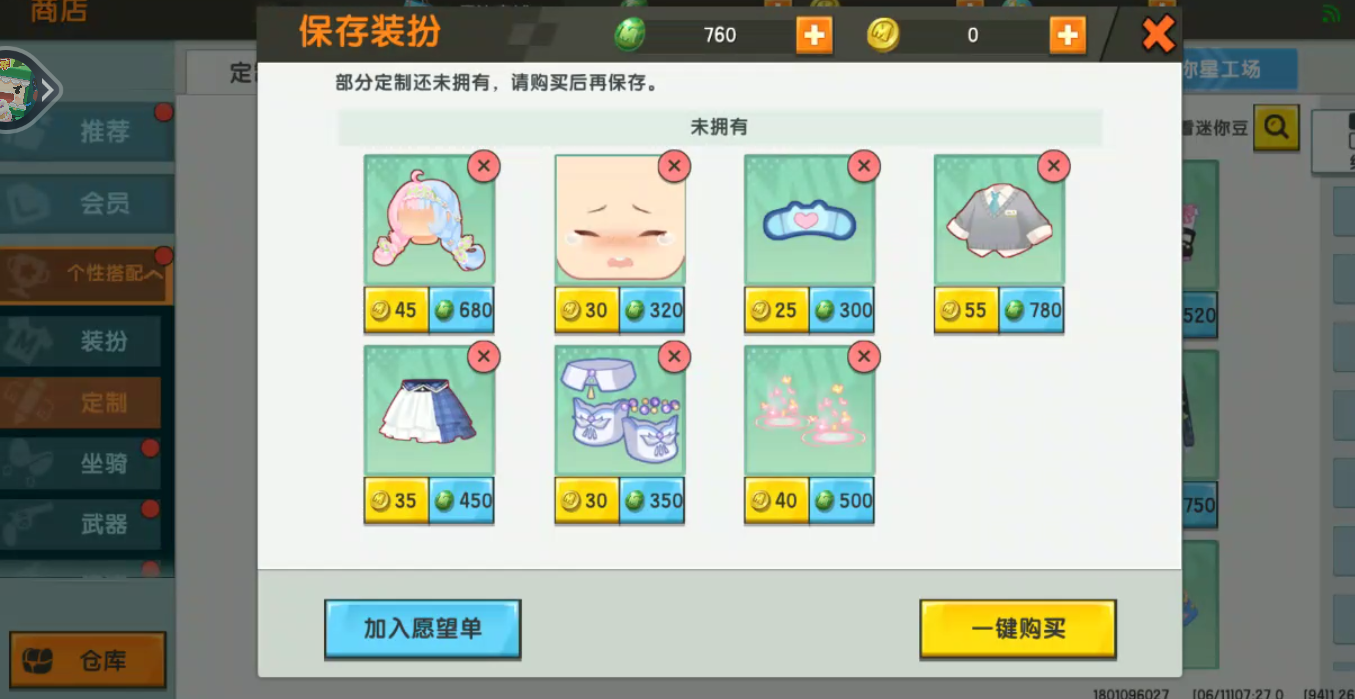Remove the pink sparkle effect item

[x=864, y=356]
